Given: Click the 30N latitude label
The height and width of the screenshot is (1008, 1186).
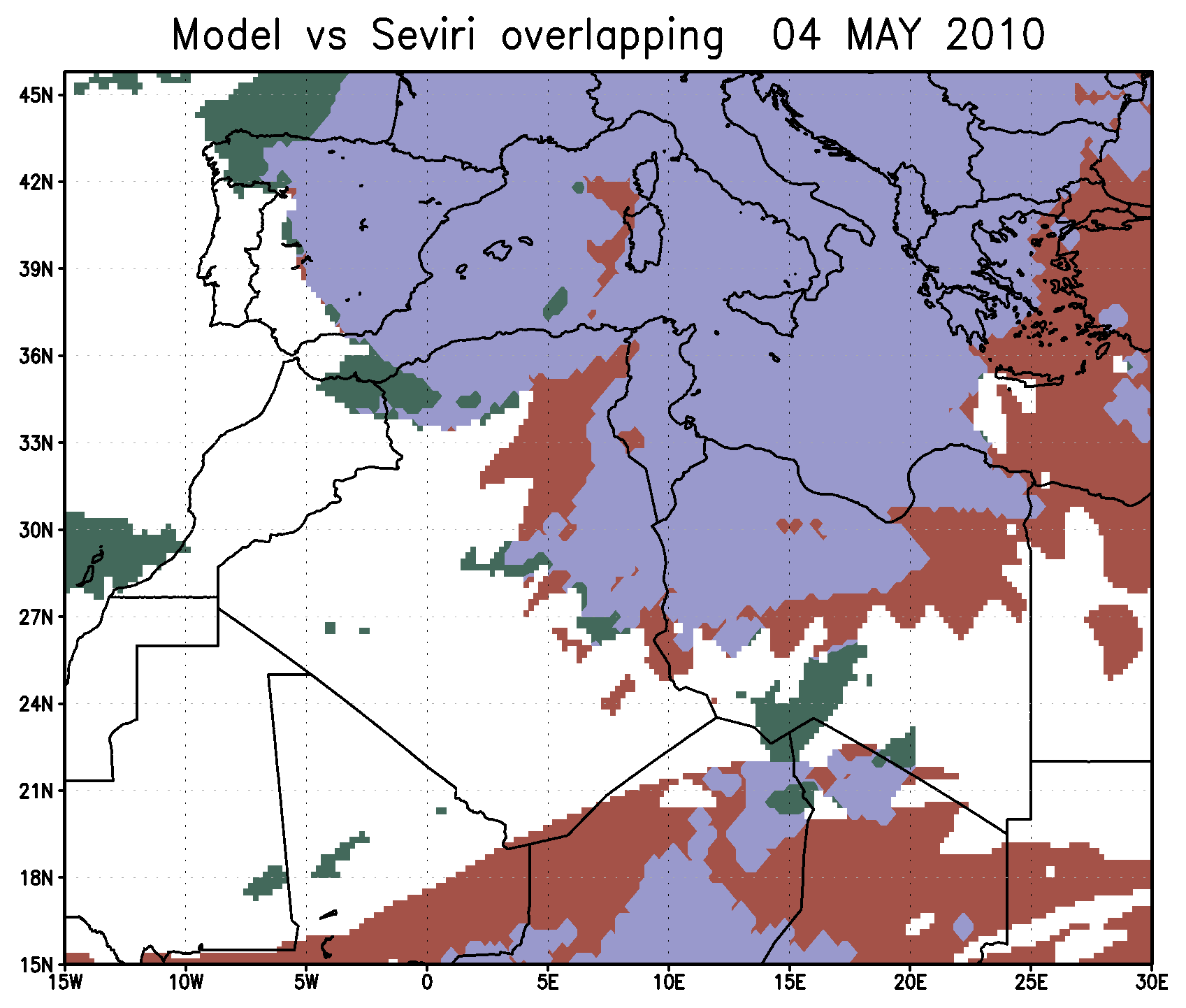Looking at the screenshot, I should coord(36,531).
